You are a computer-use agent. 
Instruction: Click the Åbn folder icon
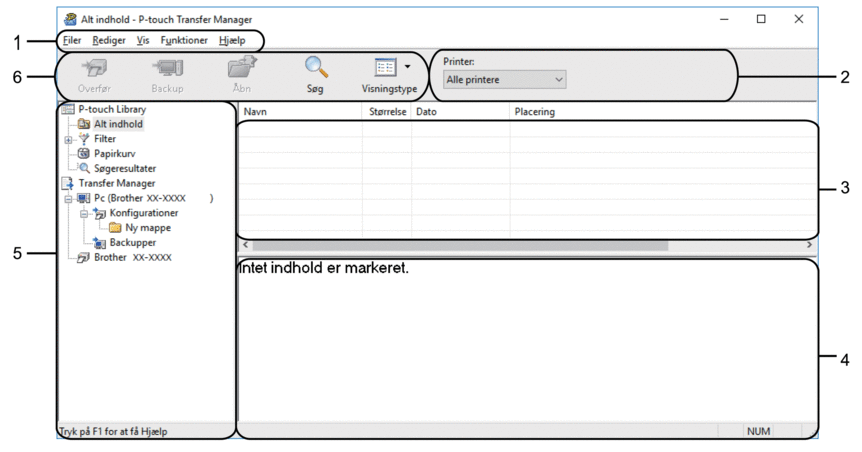pos(242,67)
